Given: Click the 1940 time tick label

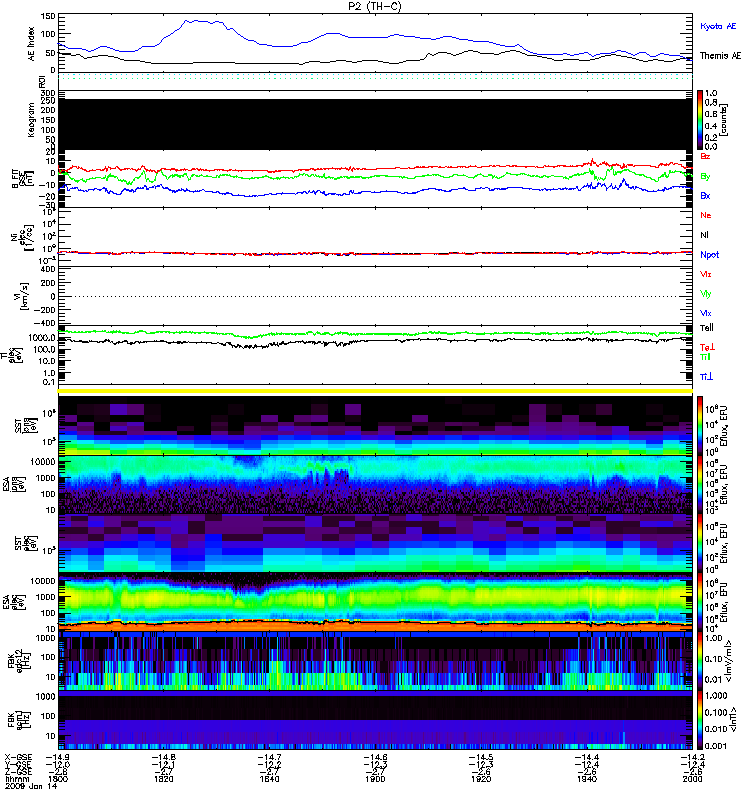Looking at the screenshot, I should coord(587,779).
